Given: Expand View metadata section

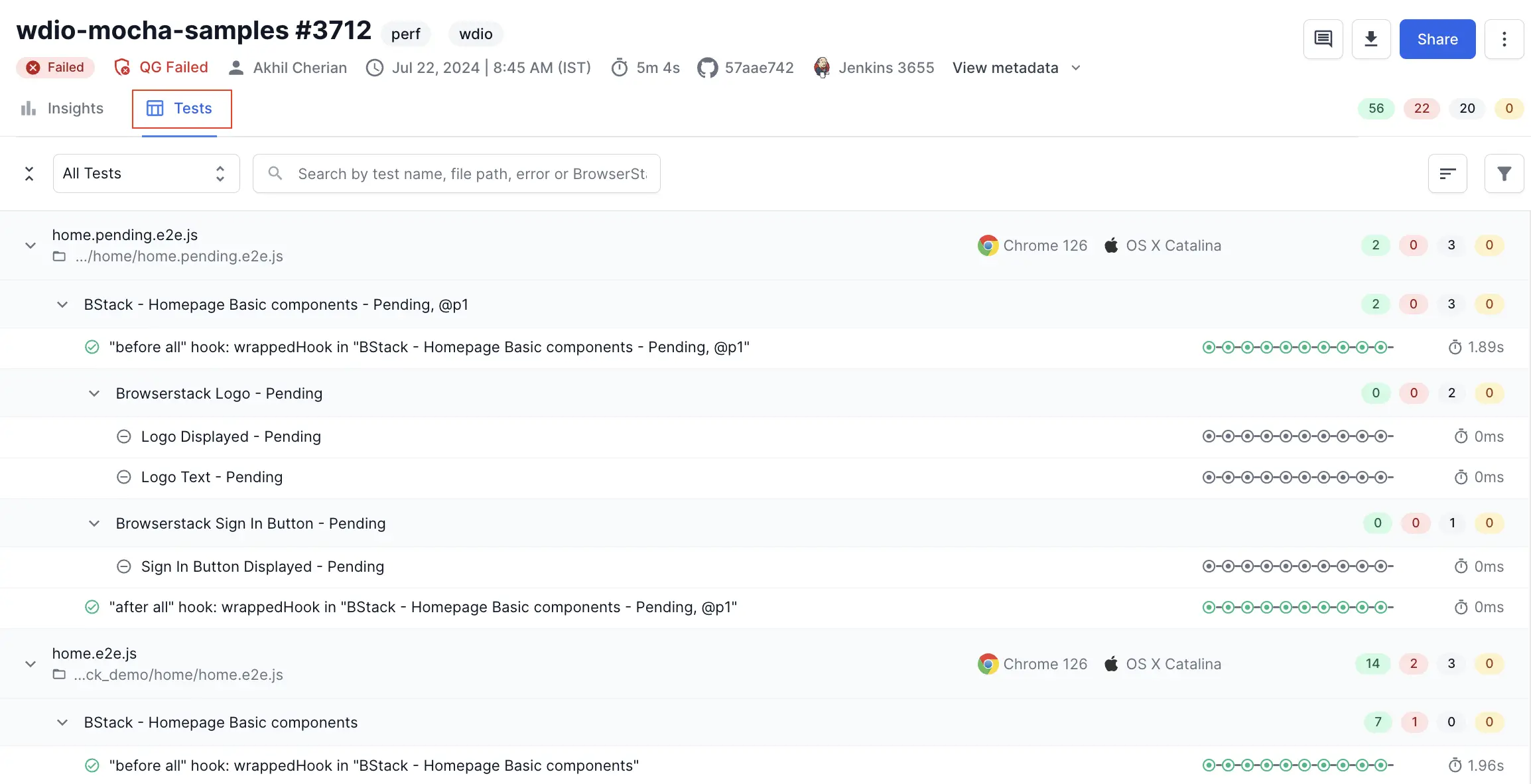Looking at the screenshot, I should 1016,68.
